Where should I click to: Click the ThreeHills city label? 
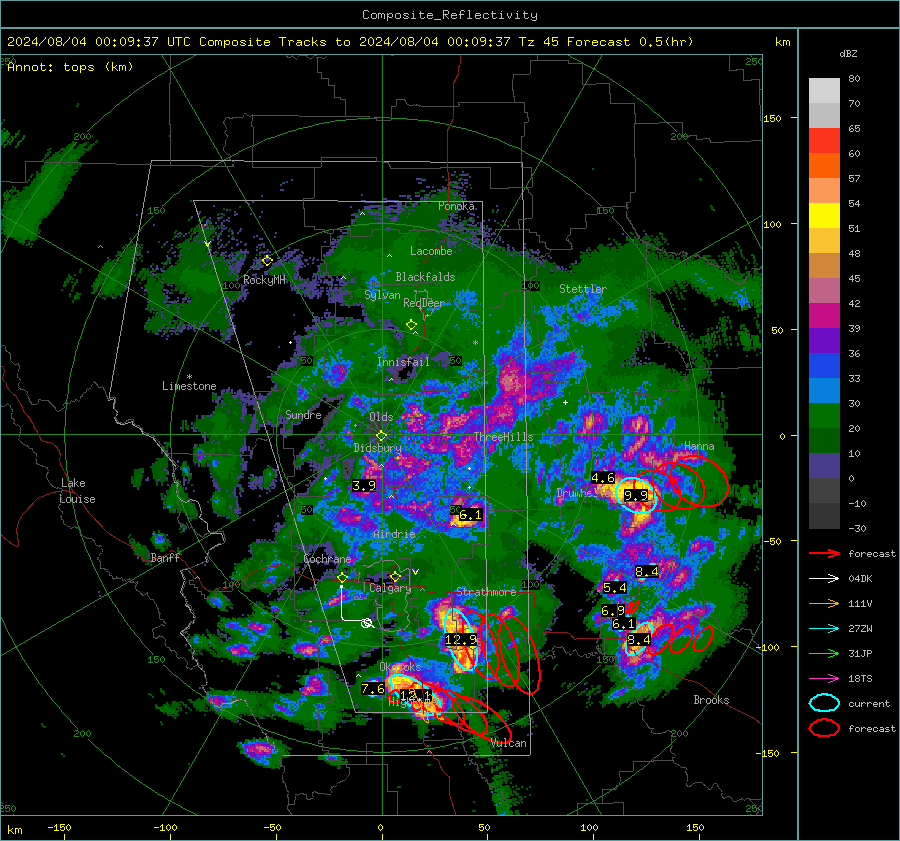point(503,437)
